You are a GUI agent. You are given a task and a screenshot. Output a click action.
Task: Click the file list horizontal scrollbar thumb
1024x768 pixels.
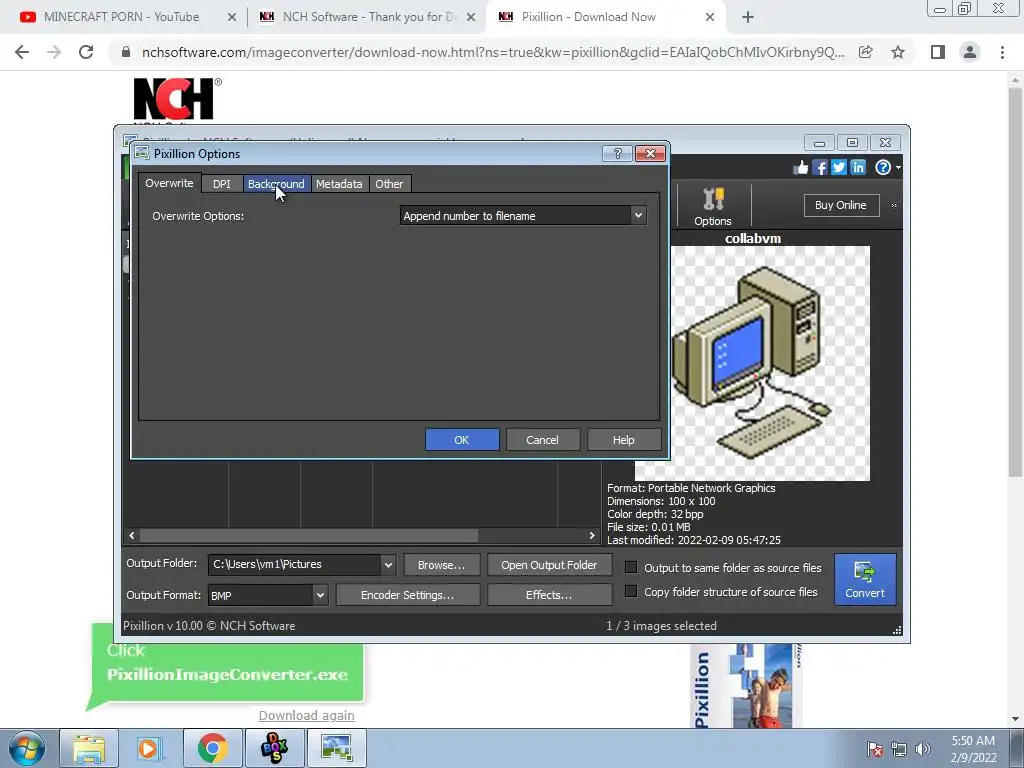[309, 536]
